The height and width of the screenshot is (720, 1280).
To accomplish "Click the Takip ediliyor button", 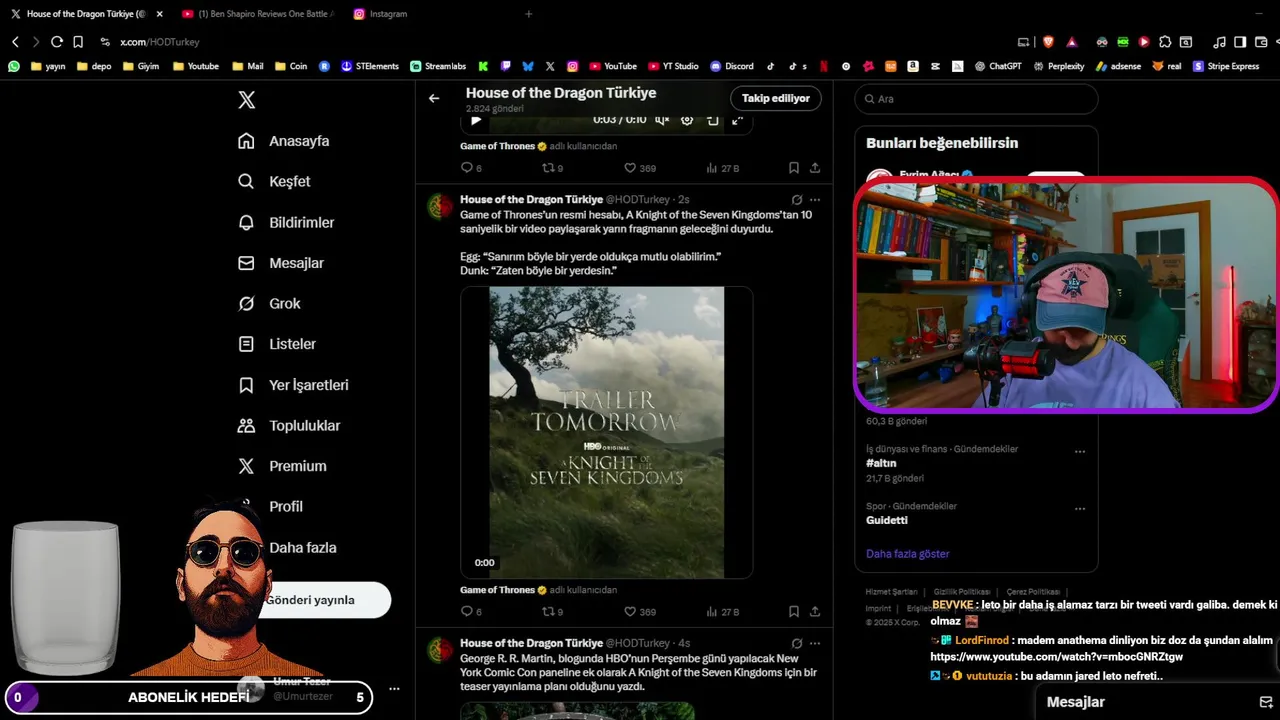I will tap(776, 98).
